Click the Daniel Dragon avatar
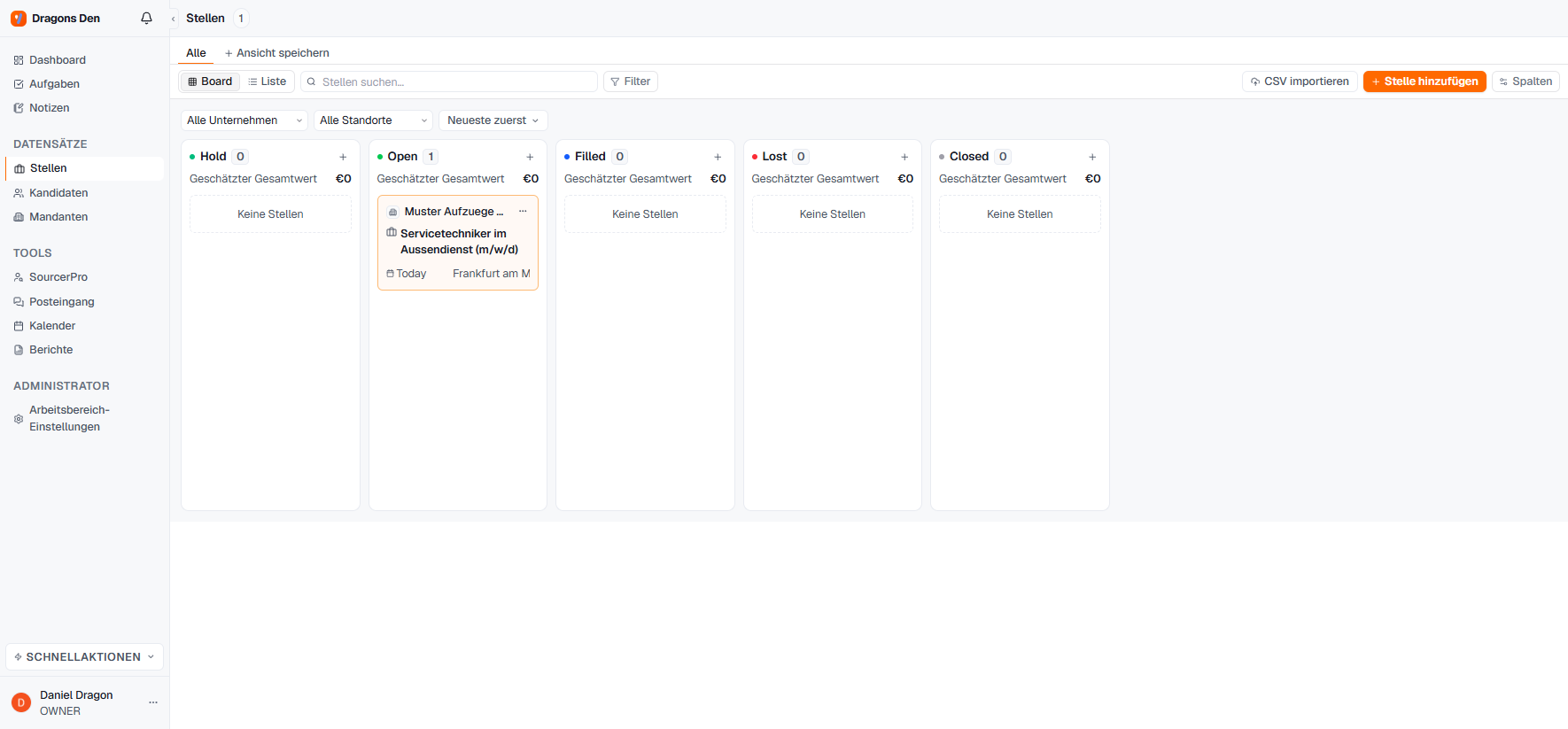 pyautogui.click(x=21, y=702)
